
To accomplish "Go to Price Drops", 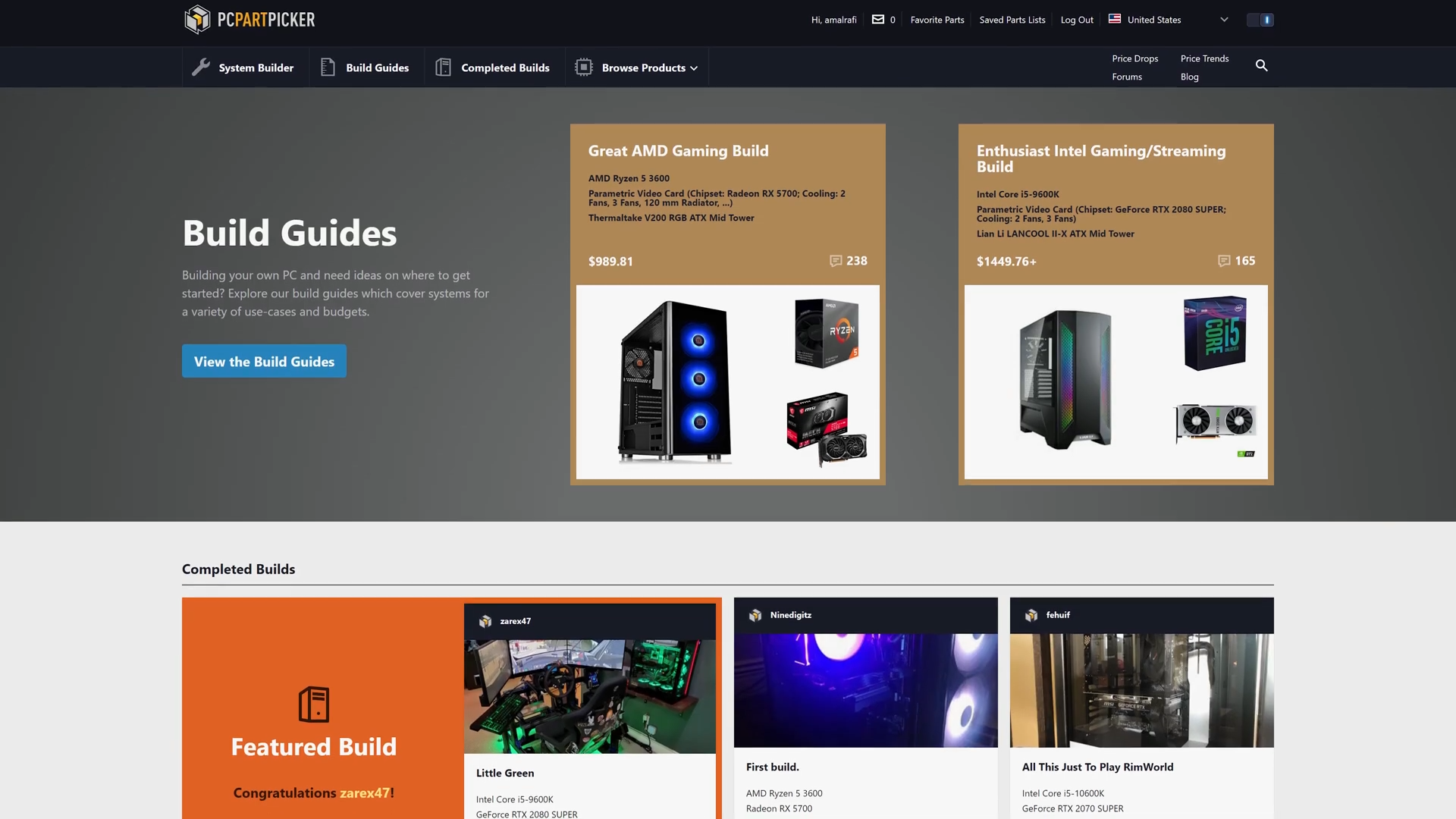I will [1134, 58].
